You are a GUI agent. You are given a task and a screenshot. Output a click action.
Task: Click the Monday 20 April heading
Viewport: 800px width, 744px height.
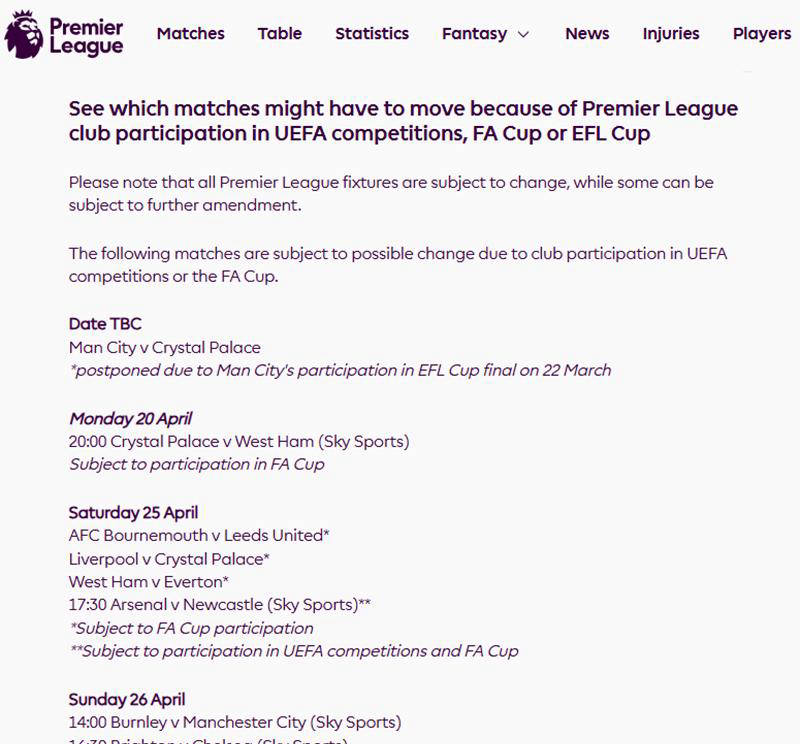coord(131,418)
